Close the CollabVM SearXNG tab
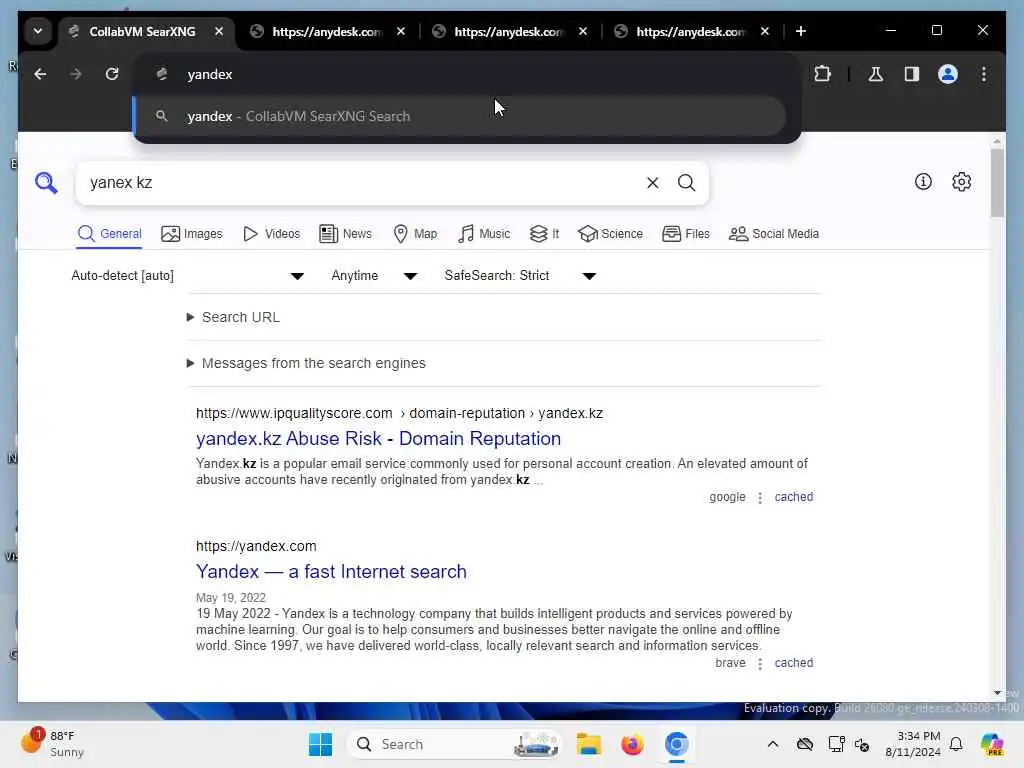Image resolution: width=1024 pixels, height=768 pixels. [x=219, y=31]
